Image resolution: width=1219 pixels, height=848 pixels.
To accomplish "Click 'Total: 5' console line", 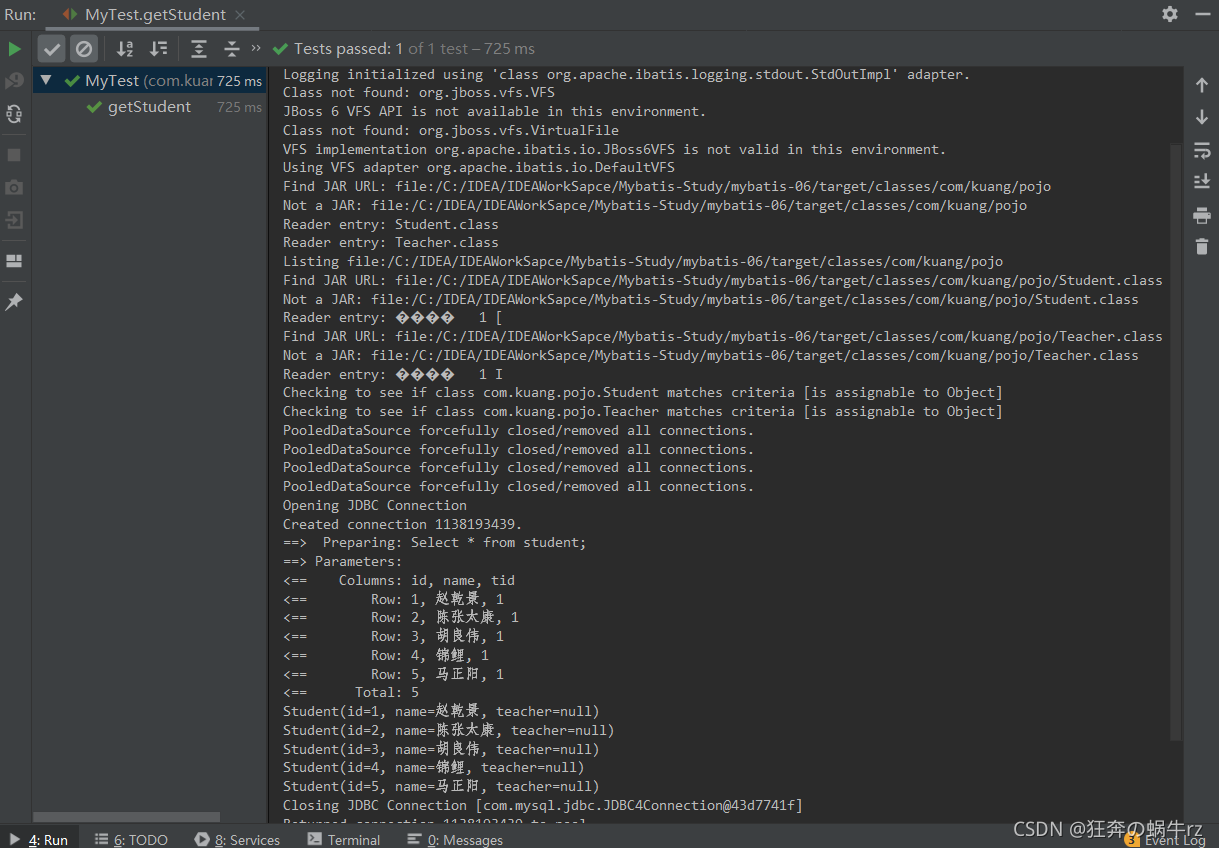I will (x=351, y=692).
